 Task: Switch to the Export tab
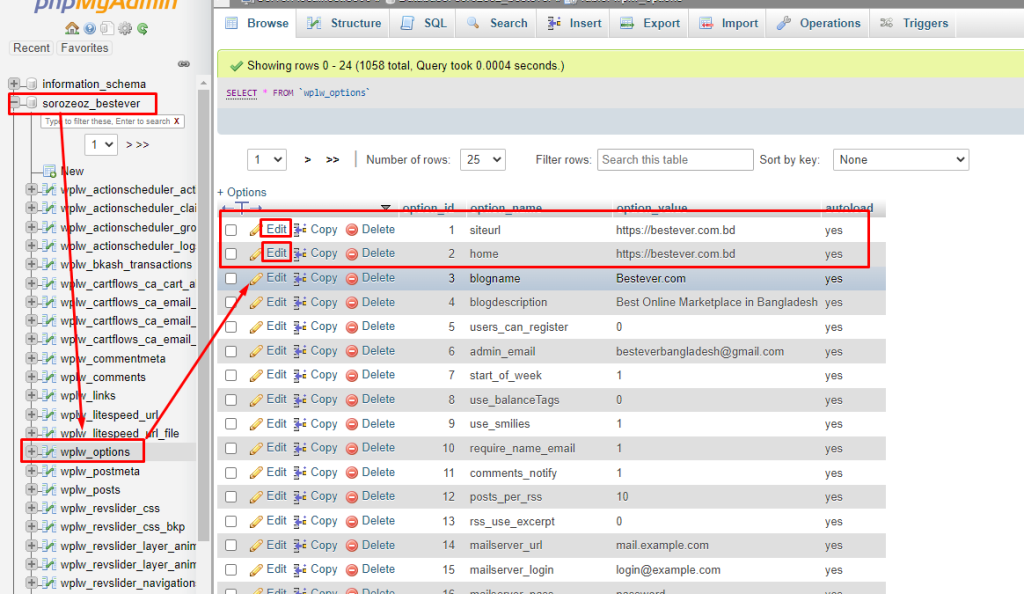tap(650, 23)
